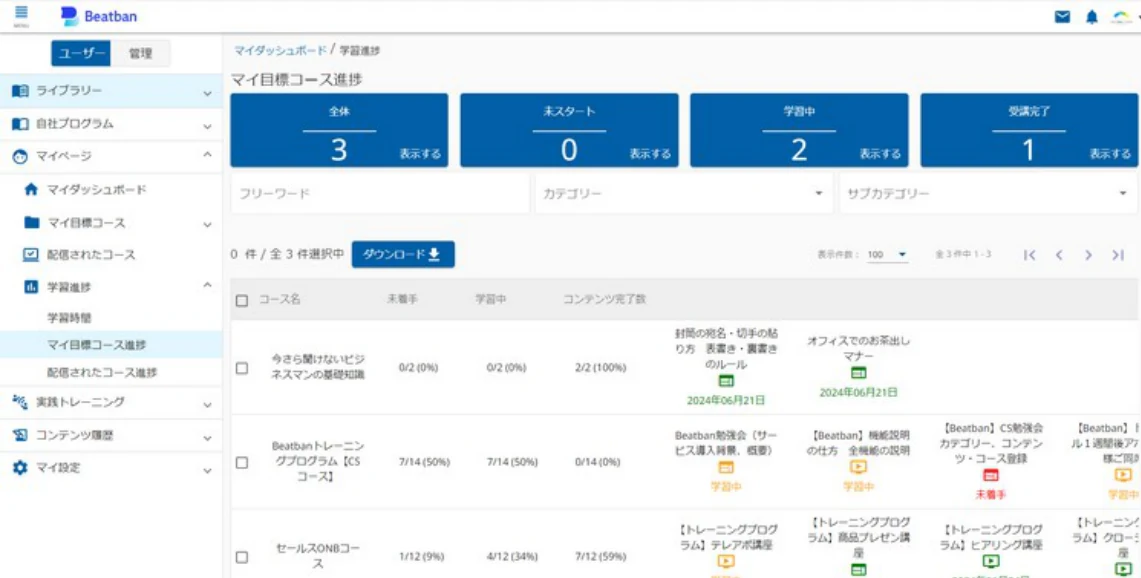Follow the マイダッシュボード breadcrumb link
Viewport: 1141px width, 578px height.
[280, 50]
